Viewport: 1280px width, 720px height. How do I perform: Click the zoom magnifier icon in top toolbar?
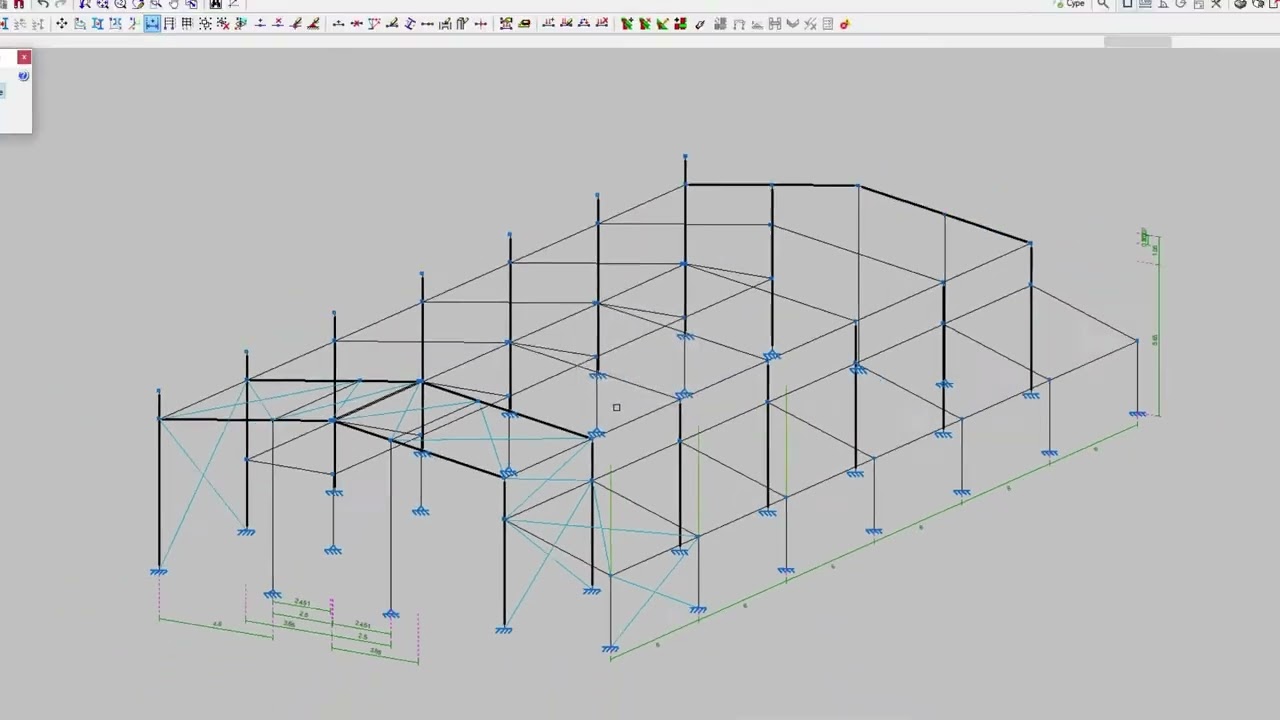click(120, 5)
